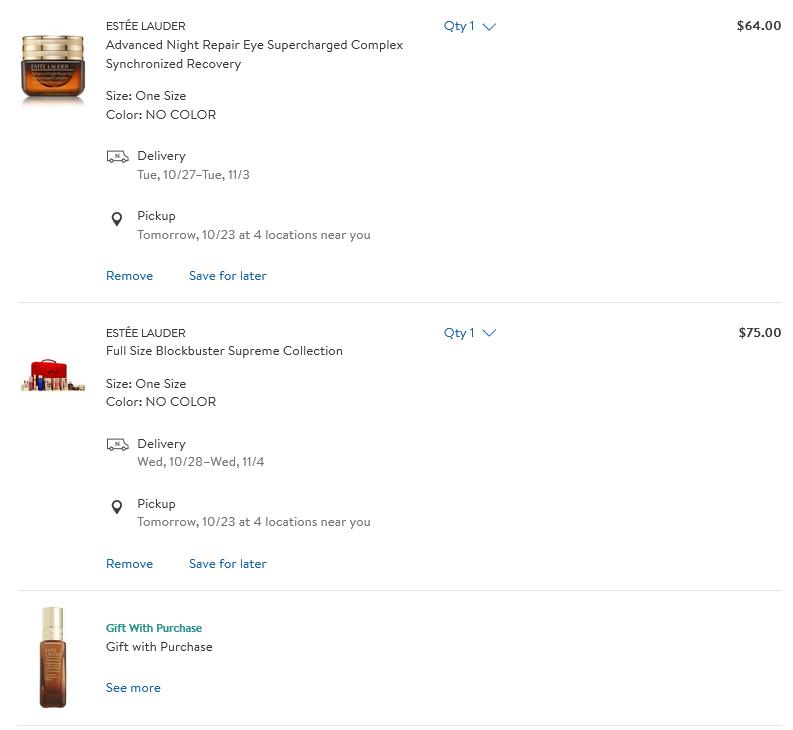This screenshot has height=730, width=793.
Task: Save Blockbuster Supreme Collection for later
Action: [x=228, y=564]
